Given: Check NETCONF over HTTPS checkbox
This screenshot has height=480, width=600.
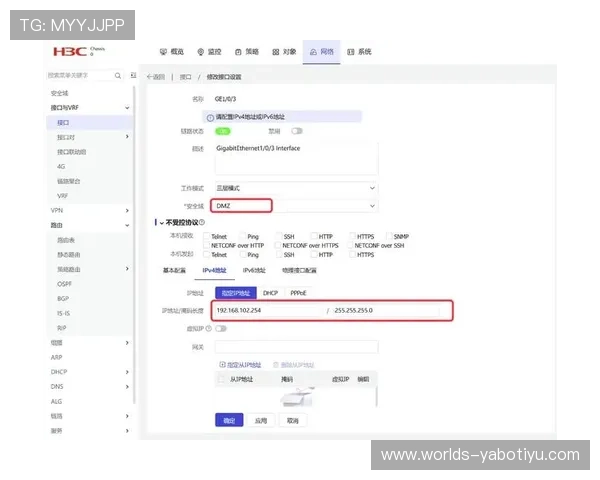Looking at the screenshot, I should click(x=279, y=245).
